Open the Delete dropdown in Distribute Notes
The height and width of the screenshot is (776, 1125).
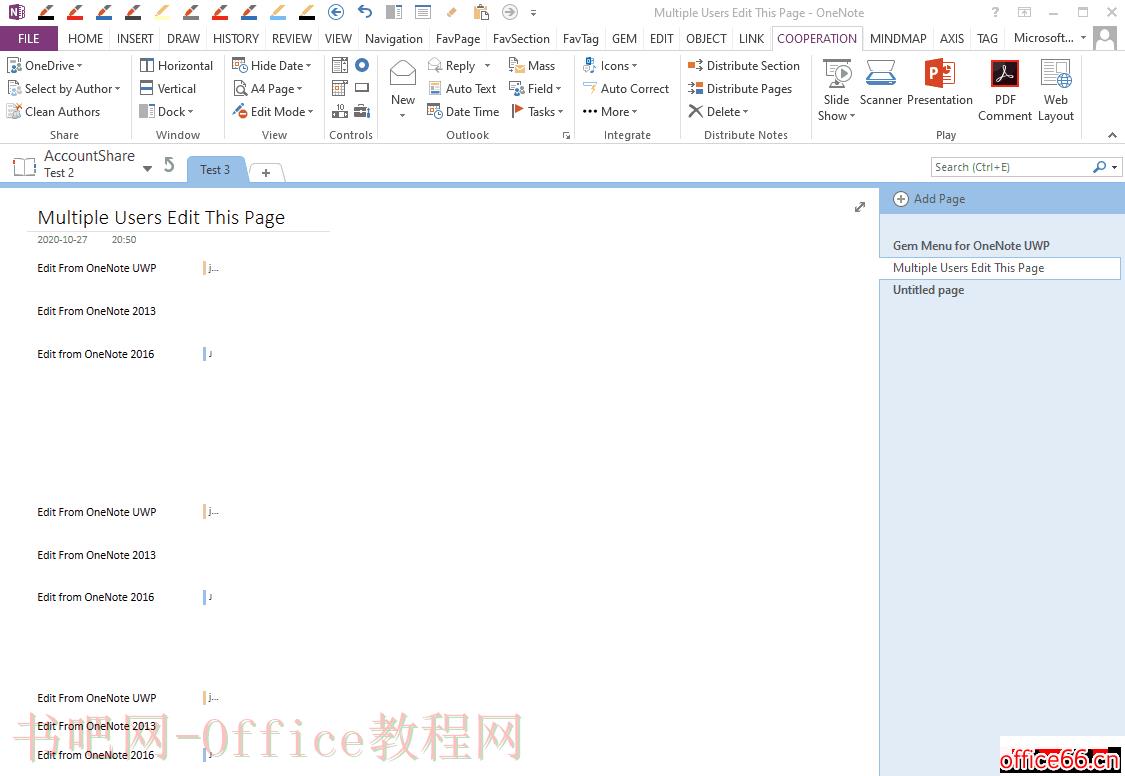[x=717, y=111]
